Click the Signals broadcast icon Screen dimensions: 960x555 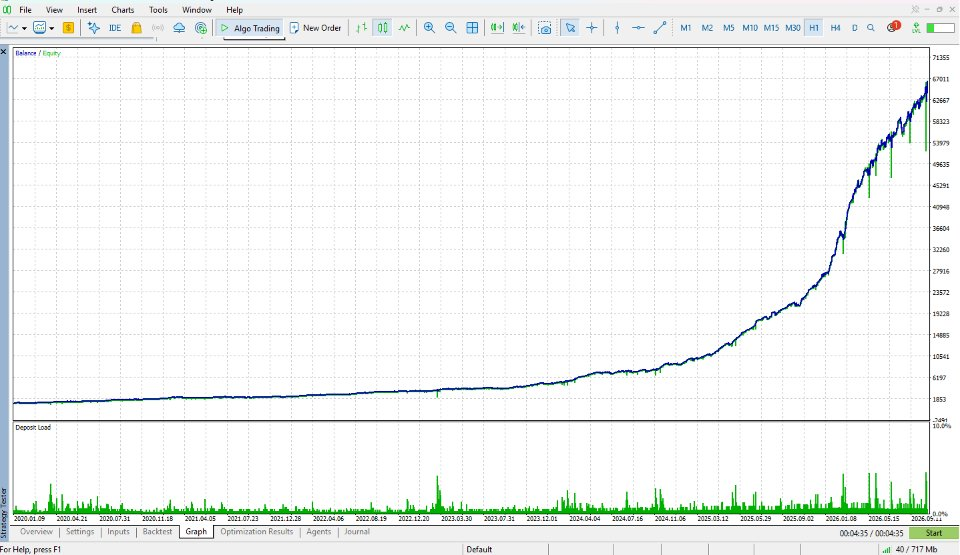pos(158,28)
